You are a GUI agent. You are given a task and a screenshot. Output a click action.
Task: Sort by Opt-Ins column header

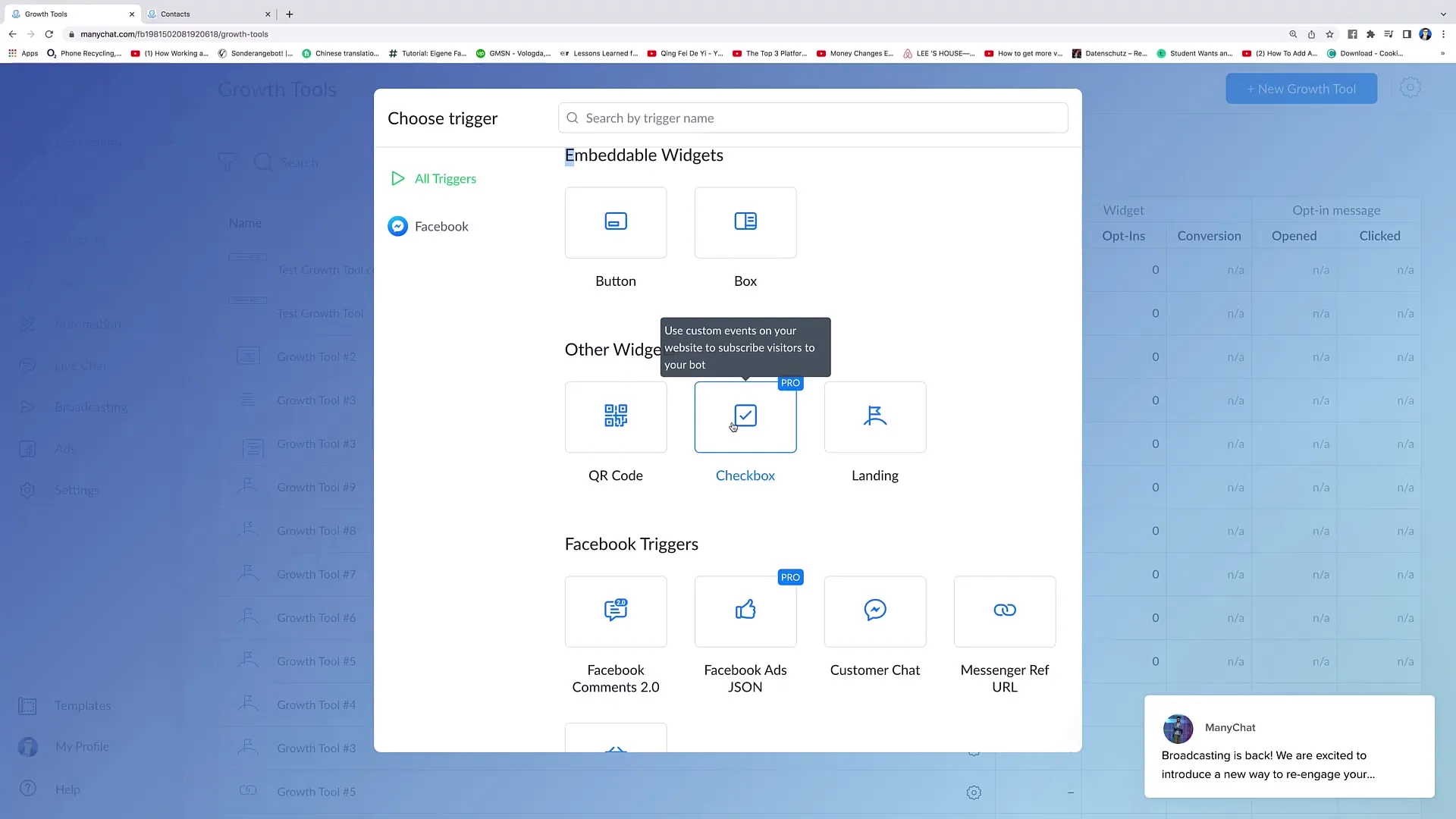pos(1123,236)
